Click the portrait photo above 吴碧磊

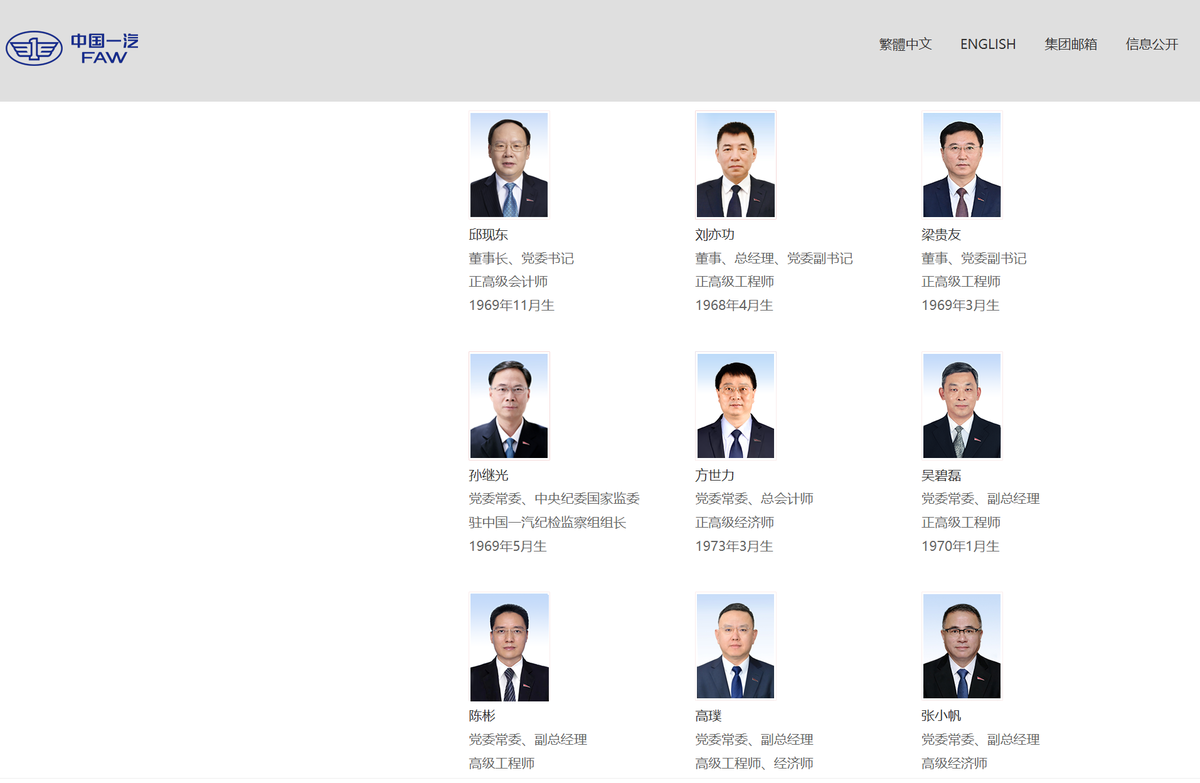[x=961, y=406]
